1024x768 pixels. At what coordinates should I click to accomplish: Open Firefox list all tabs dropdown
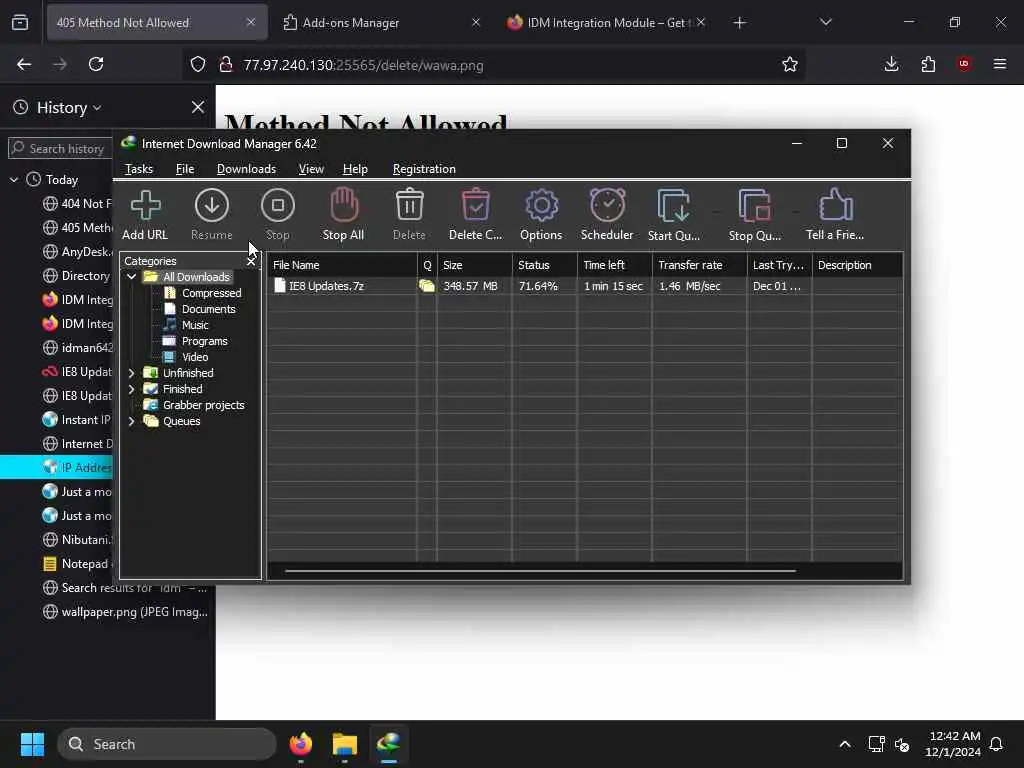(825, 22)
